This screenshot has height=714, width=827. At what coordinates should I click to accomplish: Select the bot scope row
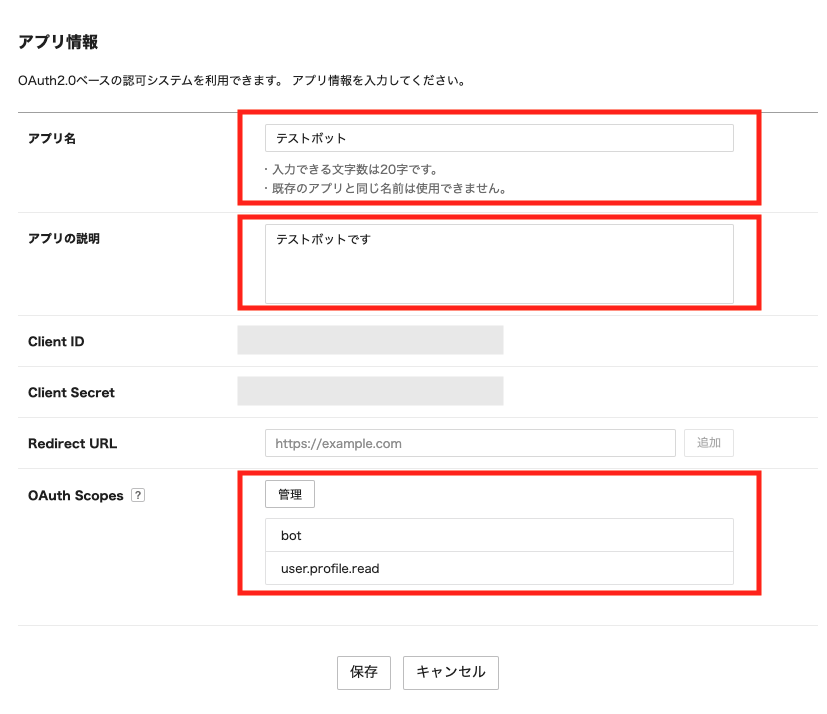pos(498,536)
